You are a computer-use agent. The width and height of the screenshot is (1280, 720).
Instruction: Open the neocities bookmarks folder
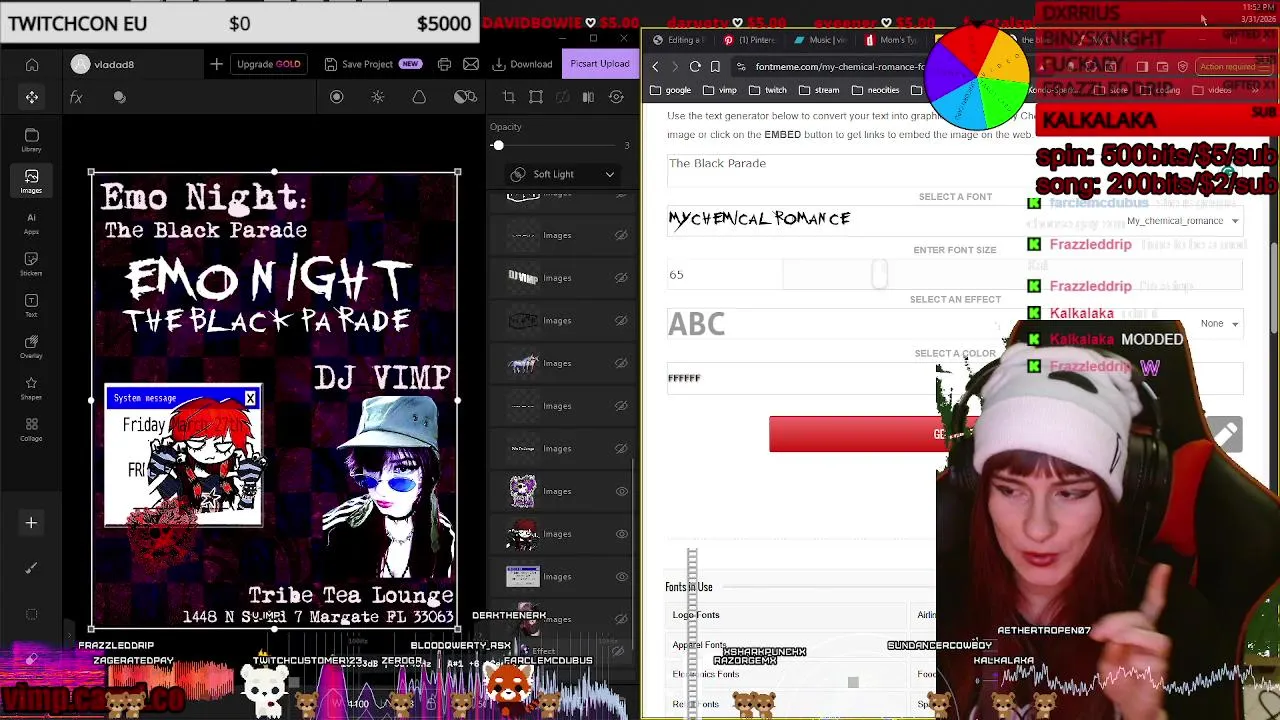coord(875,90)
